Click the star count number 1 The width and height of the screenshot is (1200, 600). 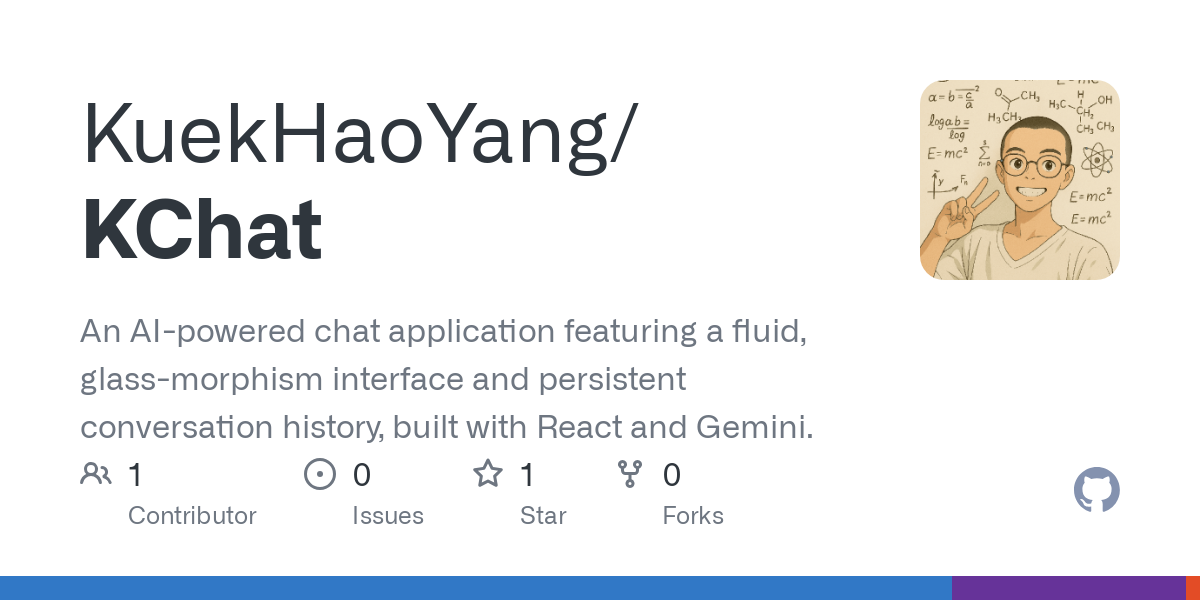[527, 475]
